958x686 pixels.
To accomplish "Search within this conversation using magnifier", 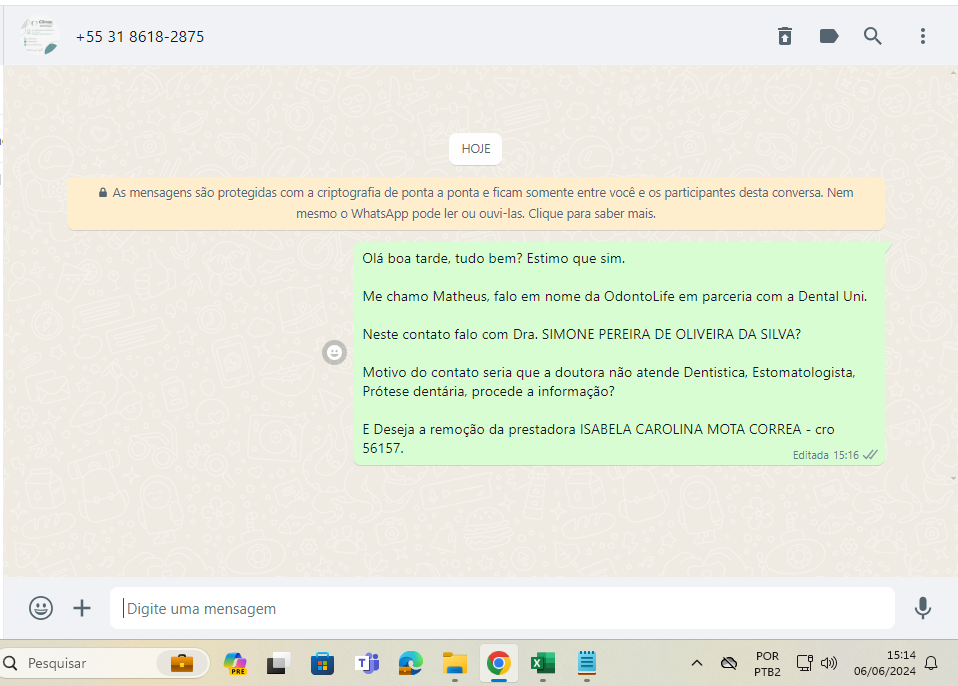I will [x=872, y=36].
